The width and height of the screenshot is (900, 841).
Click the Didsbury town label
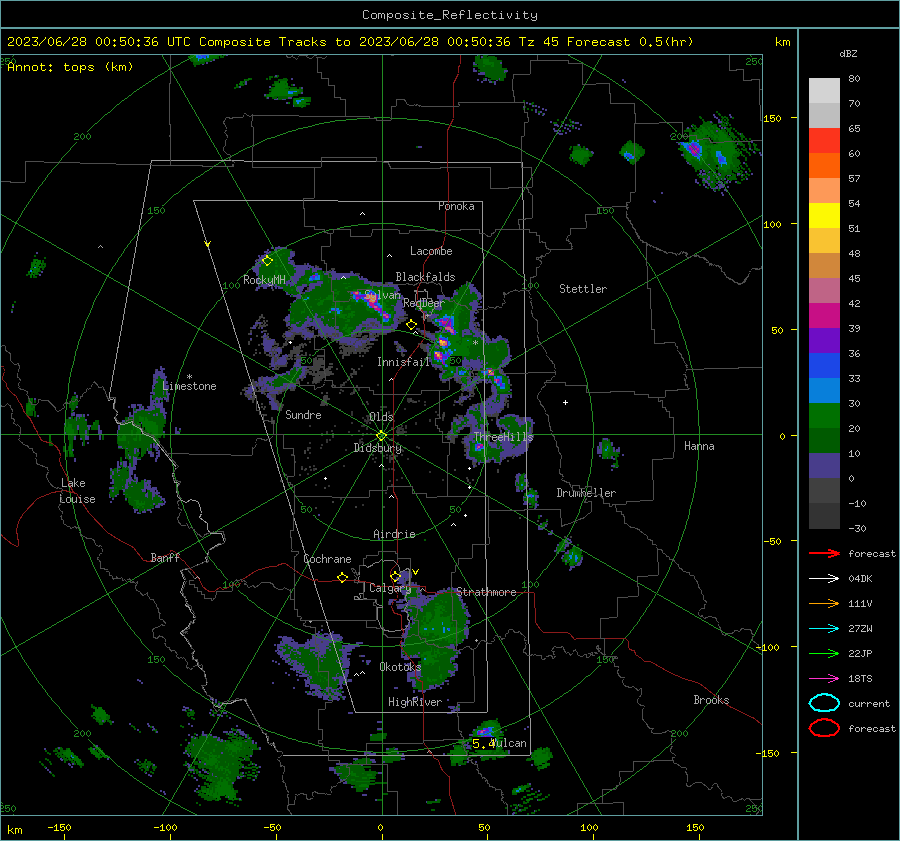click(378, 448)
